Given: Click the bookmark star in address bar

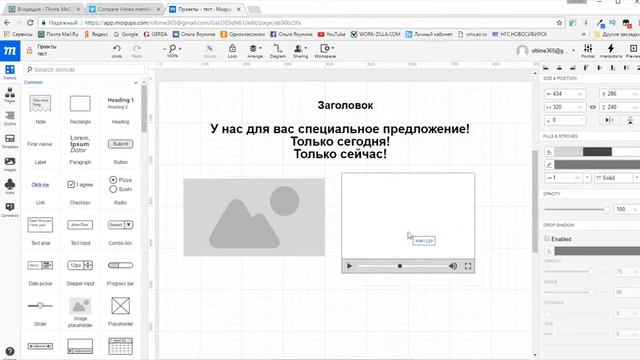Looking at the screenshot, I should (x=559, y=23).
